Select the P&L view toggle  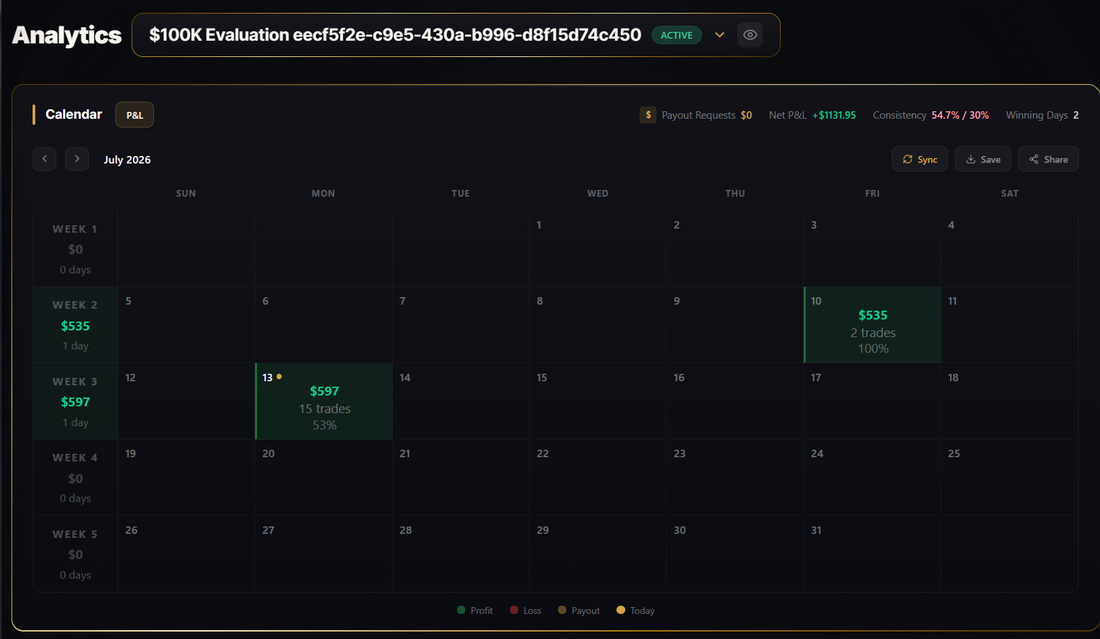135,115
